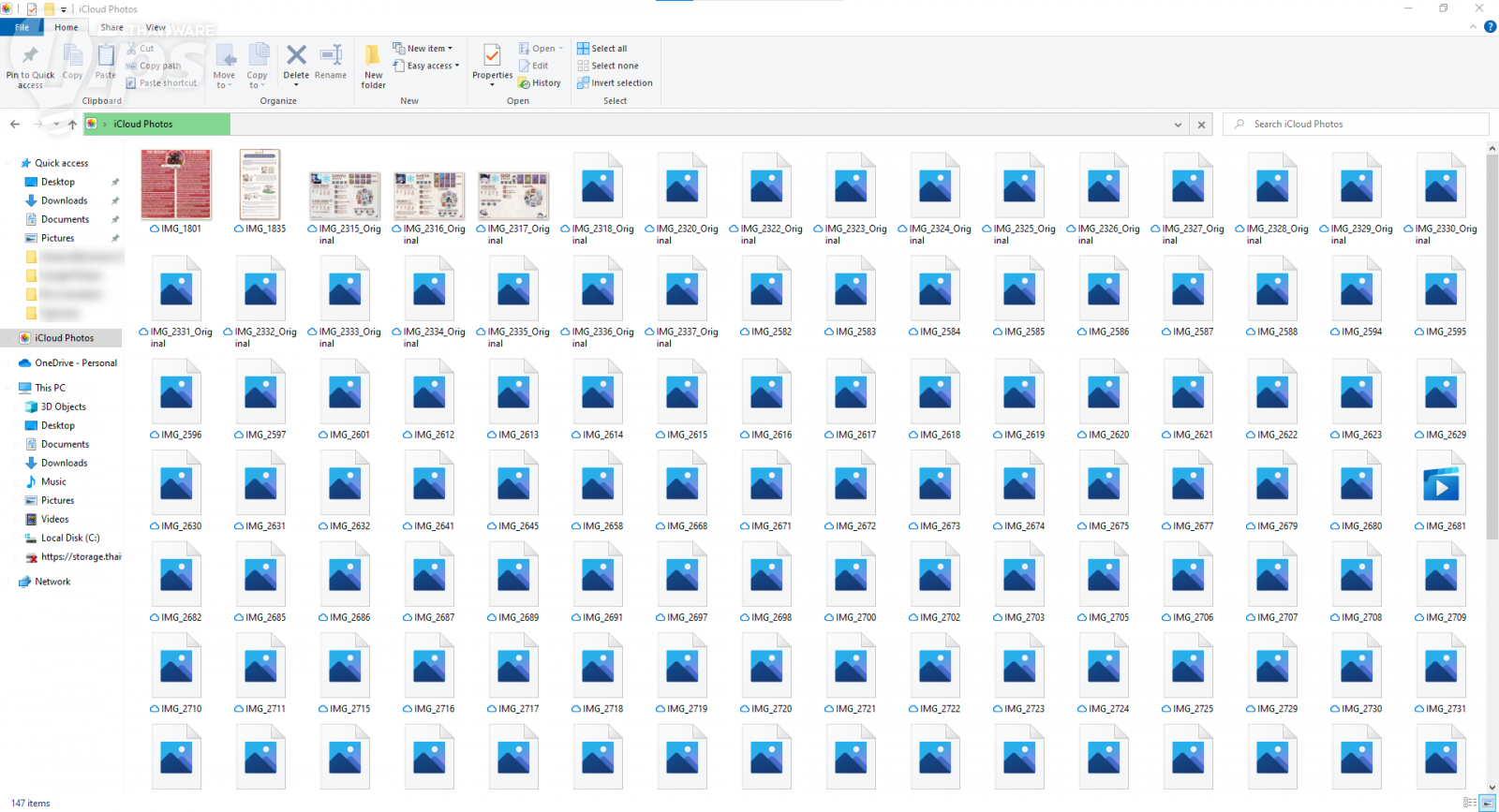This screenshot has height=812, width=1499.
Task: Select the IMG_1801 red poster thumbnail
Action: point(176,185)
